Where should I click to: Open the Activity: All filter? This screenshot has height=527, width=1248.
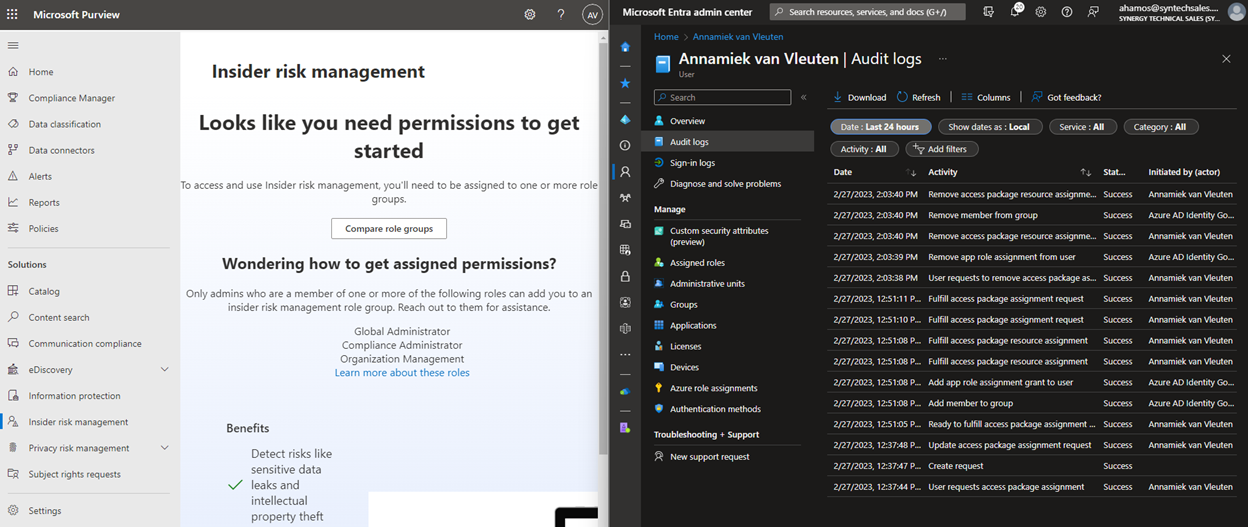coord(864,149)
